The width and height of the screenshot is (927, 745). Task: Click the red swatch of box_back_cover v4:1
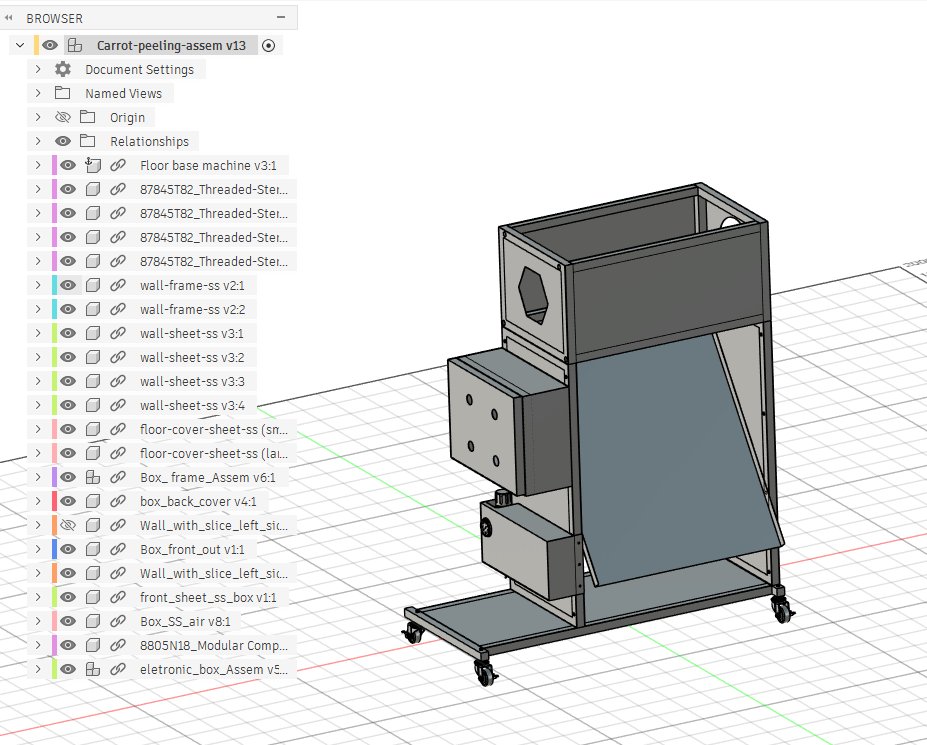coord(54,501)
